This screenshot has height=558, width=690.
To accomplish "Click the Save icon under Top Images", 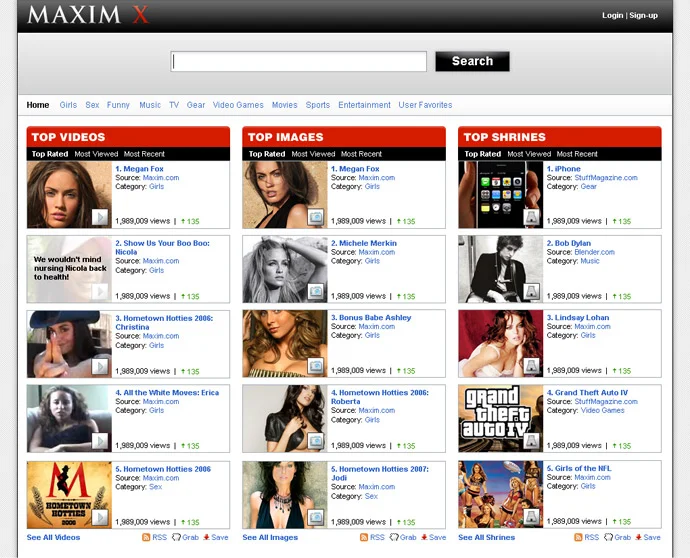I will pyautogui.click(x=424, y=537).
